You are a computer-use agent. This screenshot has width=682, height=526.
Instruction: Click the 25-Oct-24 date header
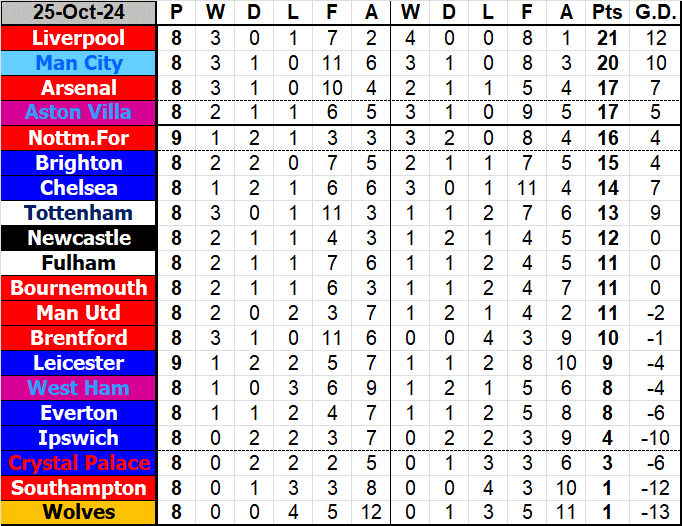click(79, 13)
